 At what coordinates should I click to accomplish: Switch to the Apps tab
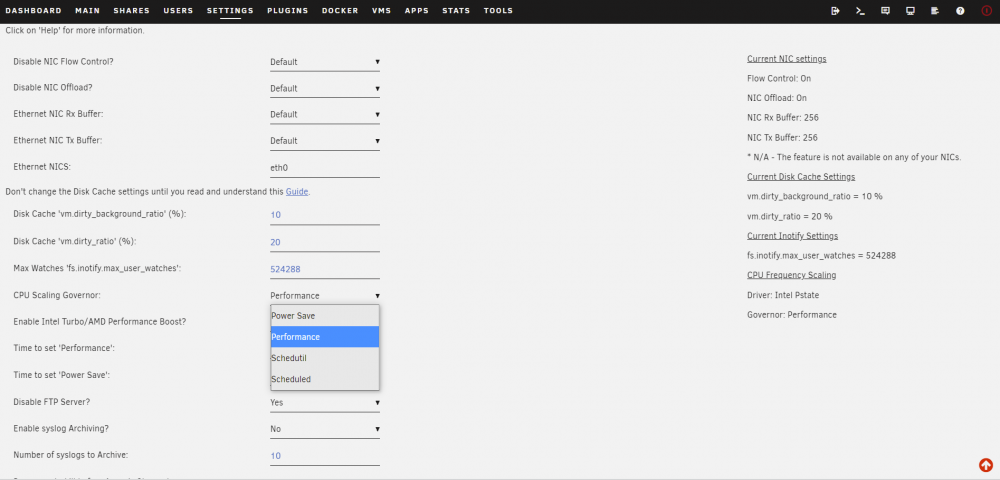[x=416, y=11]
